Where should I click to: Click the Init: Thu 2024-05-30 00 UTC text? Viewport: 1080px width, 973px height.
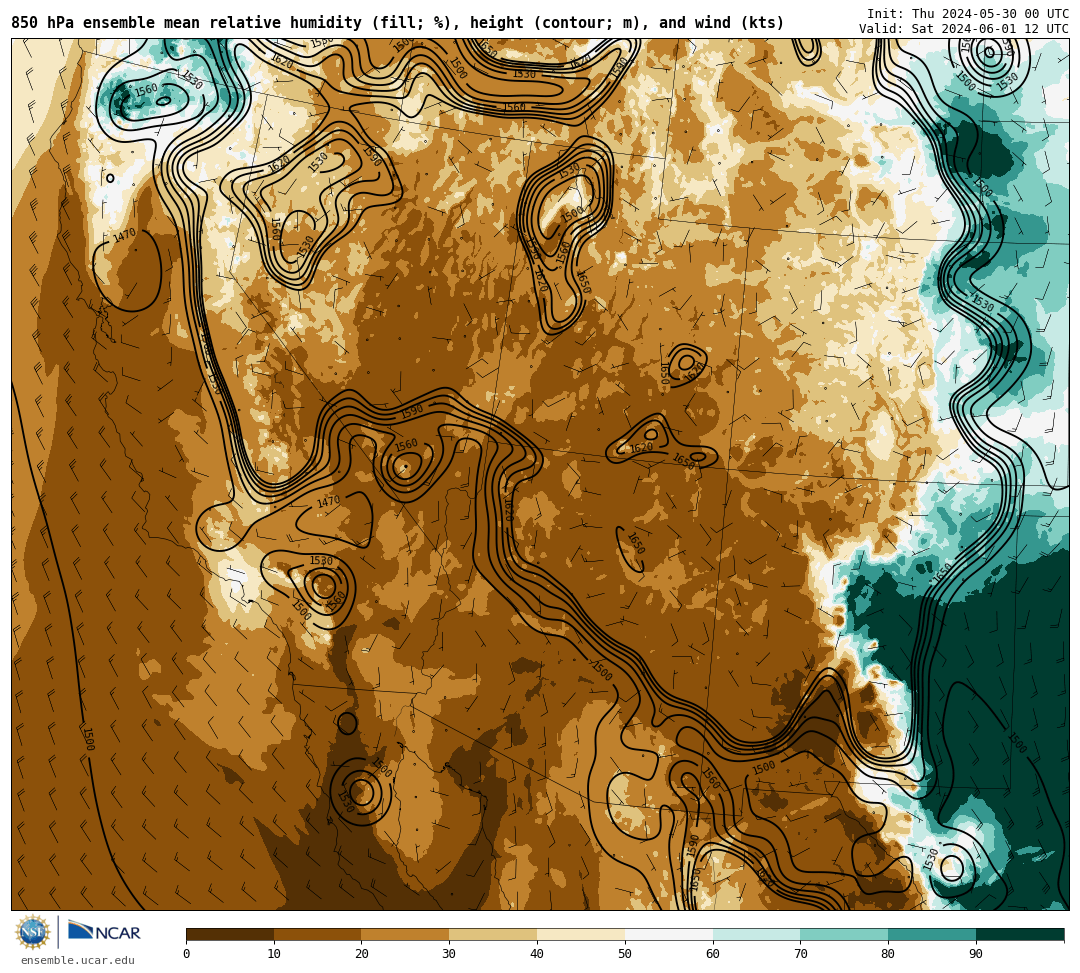(968, 14)
